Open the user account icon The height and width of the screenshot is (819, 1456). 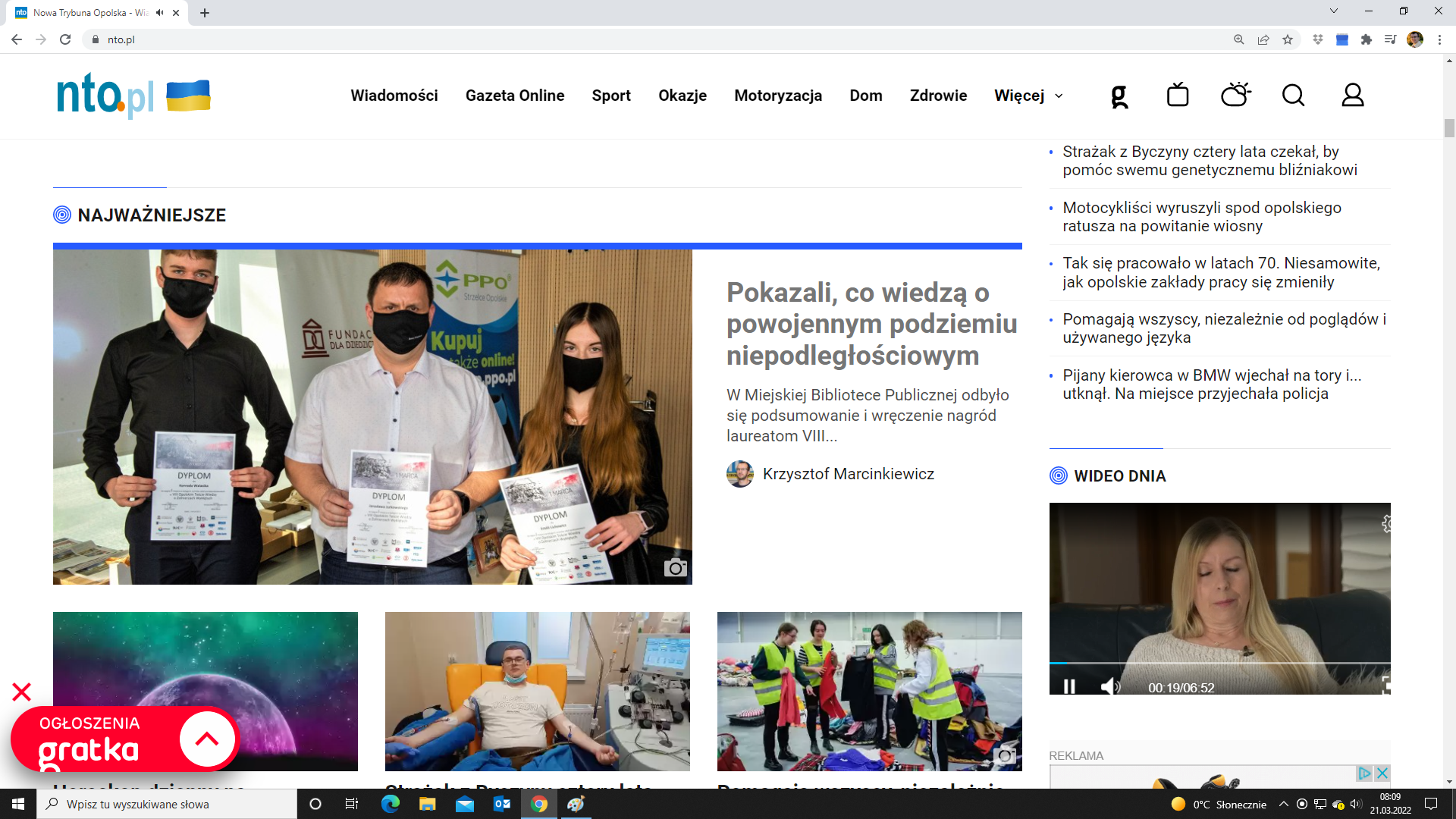(x=1353, y=96)
